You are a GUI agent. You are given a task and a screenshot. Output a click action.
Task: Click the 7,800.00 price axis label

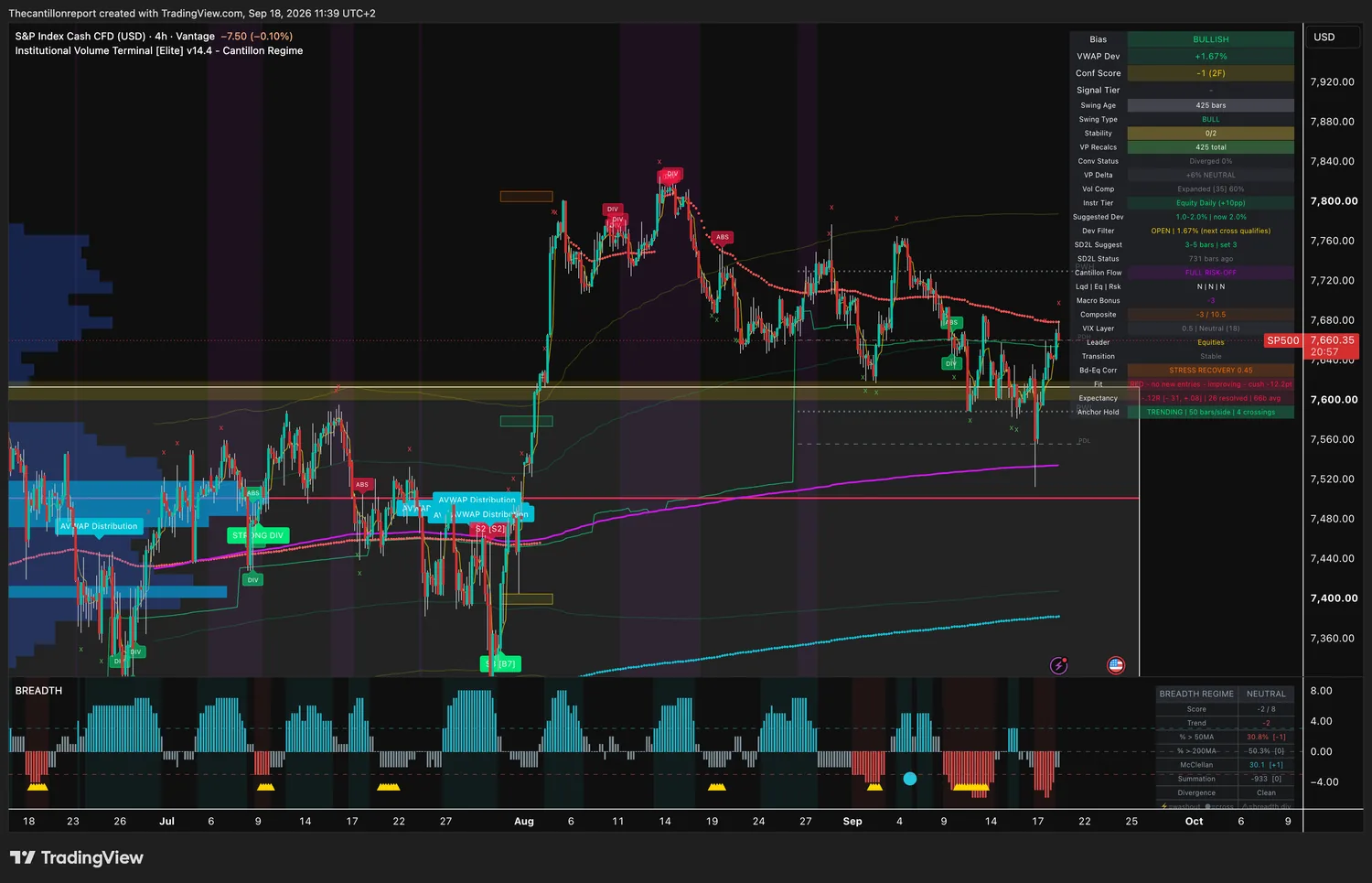point(1334,201)
